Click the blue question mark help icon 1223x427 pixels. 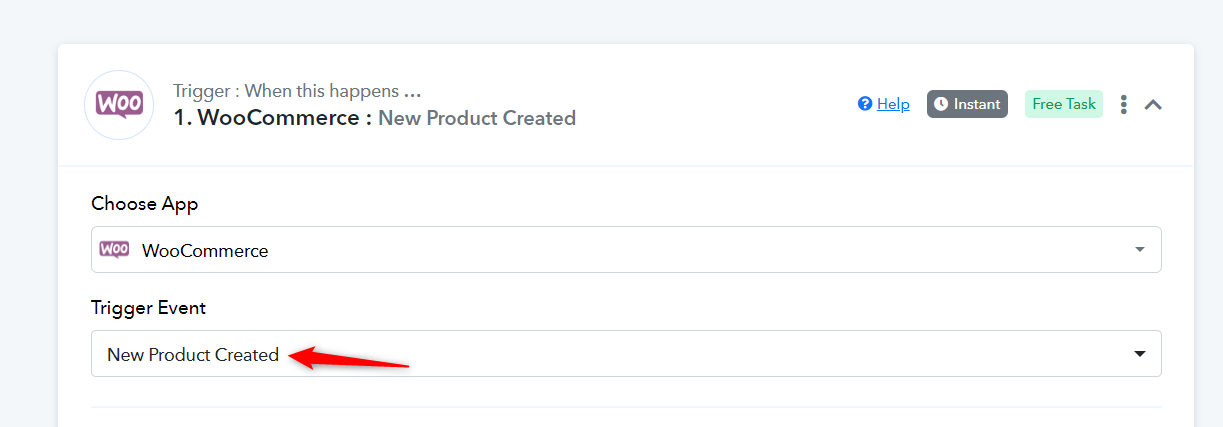point(865,104)
